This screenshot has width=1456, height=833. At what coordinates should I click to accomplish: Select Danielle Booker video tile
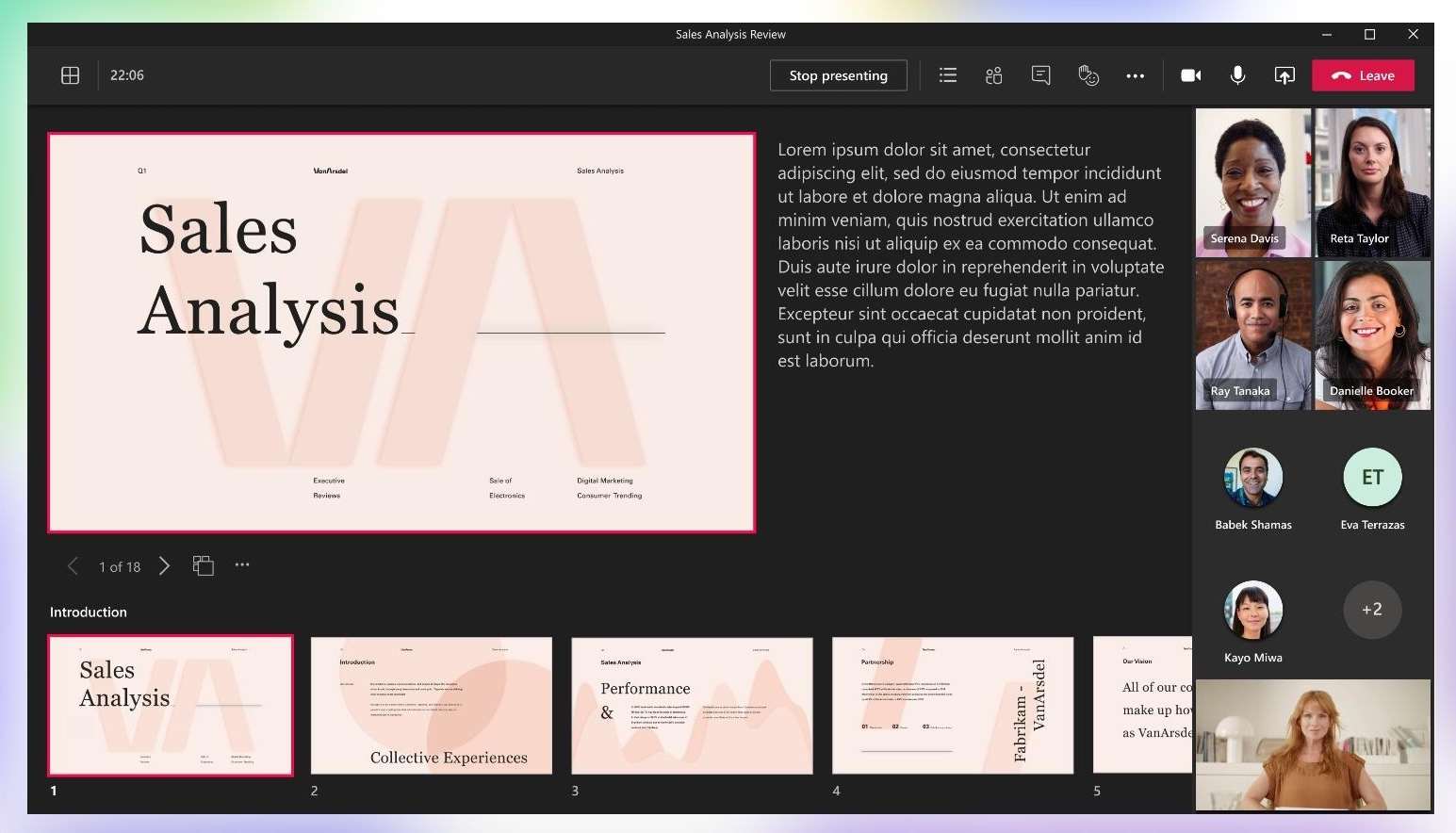[x=1372, y=335]
